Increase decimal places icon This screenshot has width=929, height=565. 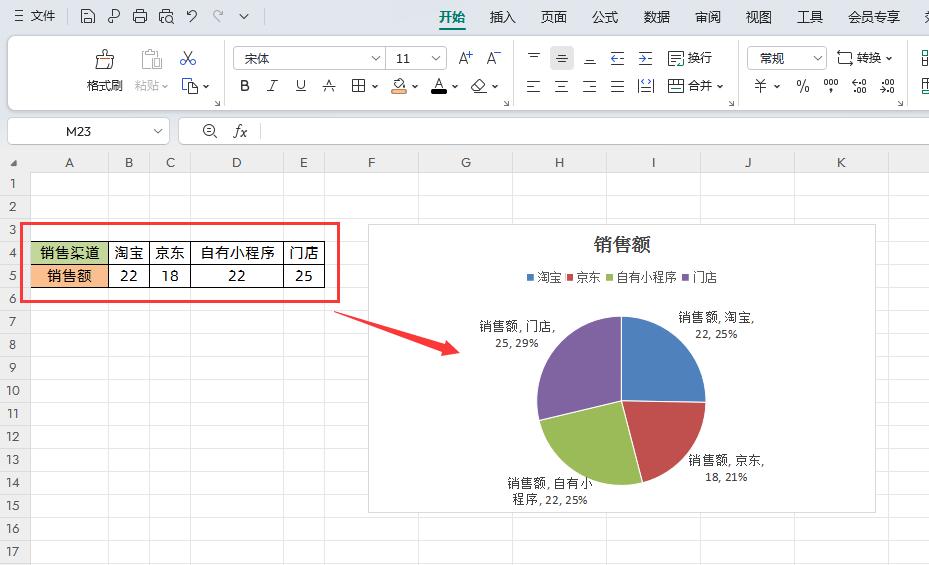tap(859, 86)
